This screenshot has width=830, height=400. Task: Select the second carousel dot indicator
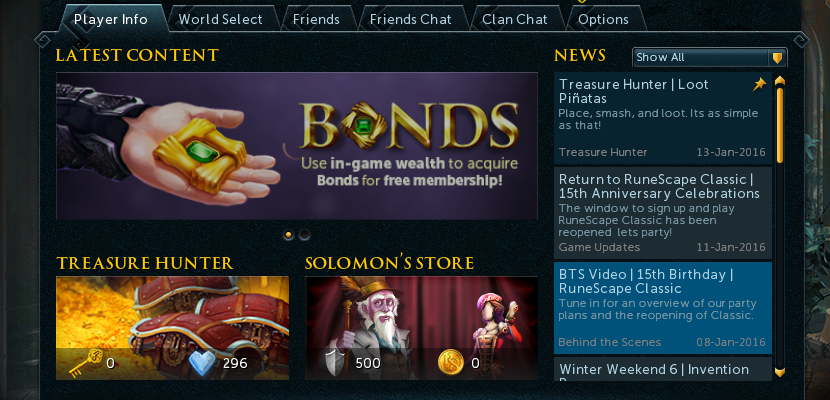pos(304,234)
